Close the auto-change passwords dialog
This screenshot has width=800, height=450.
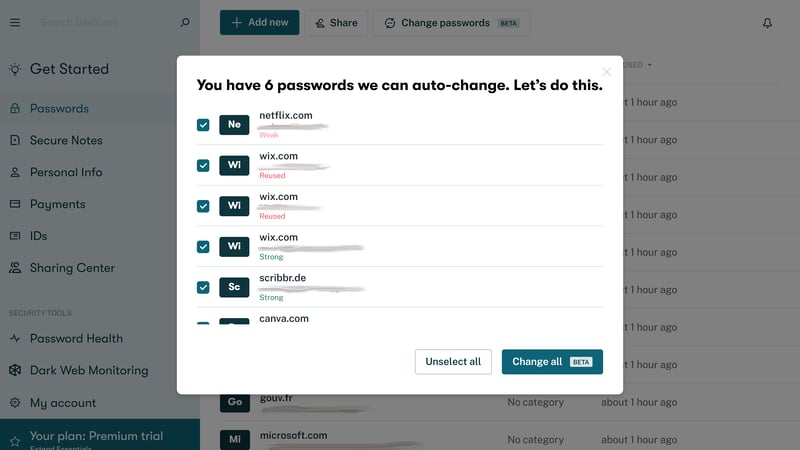coord(606,72)
